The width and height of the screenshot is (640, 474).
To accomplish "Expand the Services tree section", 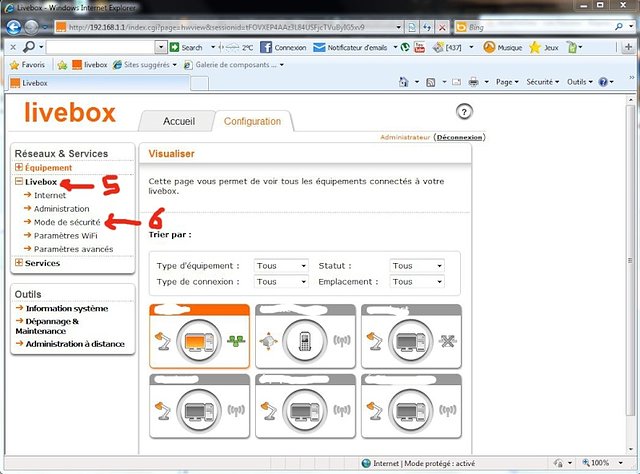I will click(x=19, y=263).
